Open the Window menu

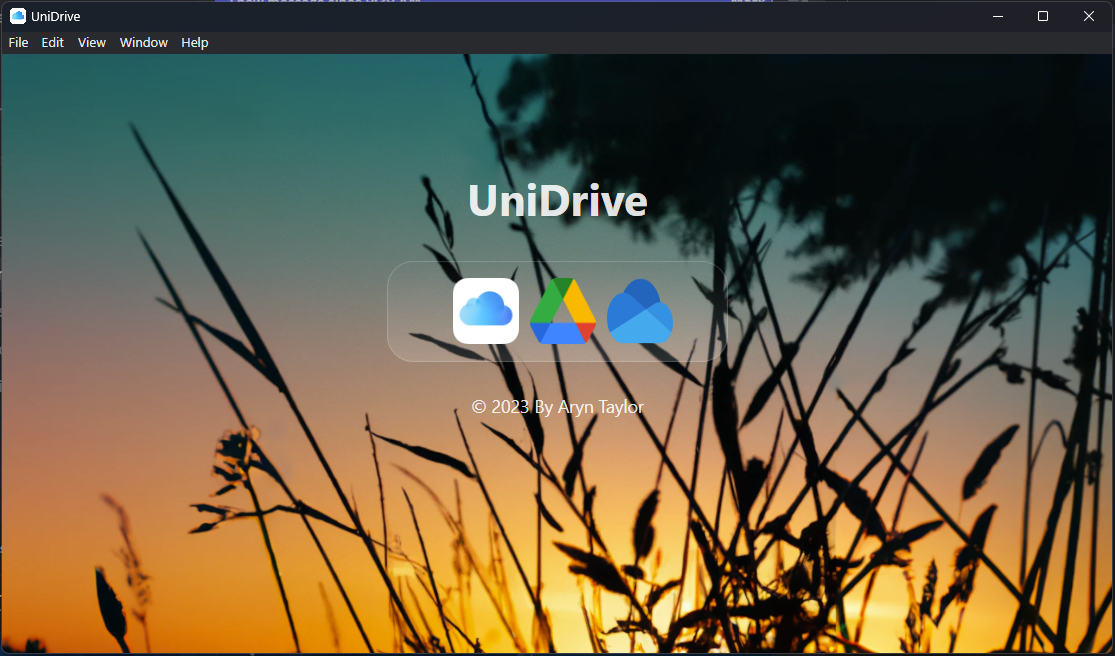144,43
